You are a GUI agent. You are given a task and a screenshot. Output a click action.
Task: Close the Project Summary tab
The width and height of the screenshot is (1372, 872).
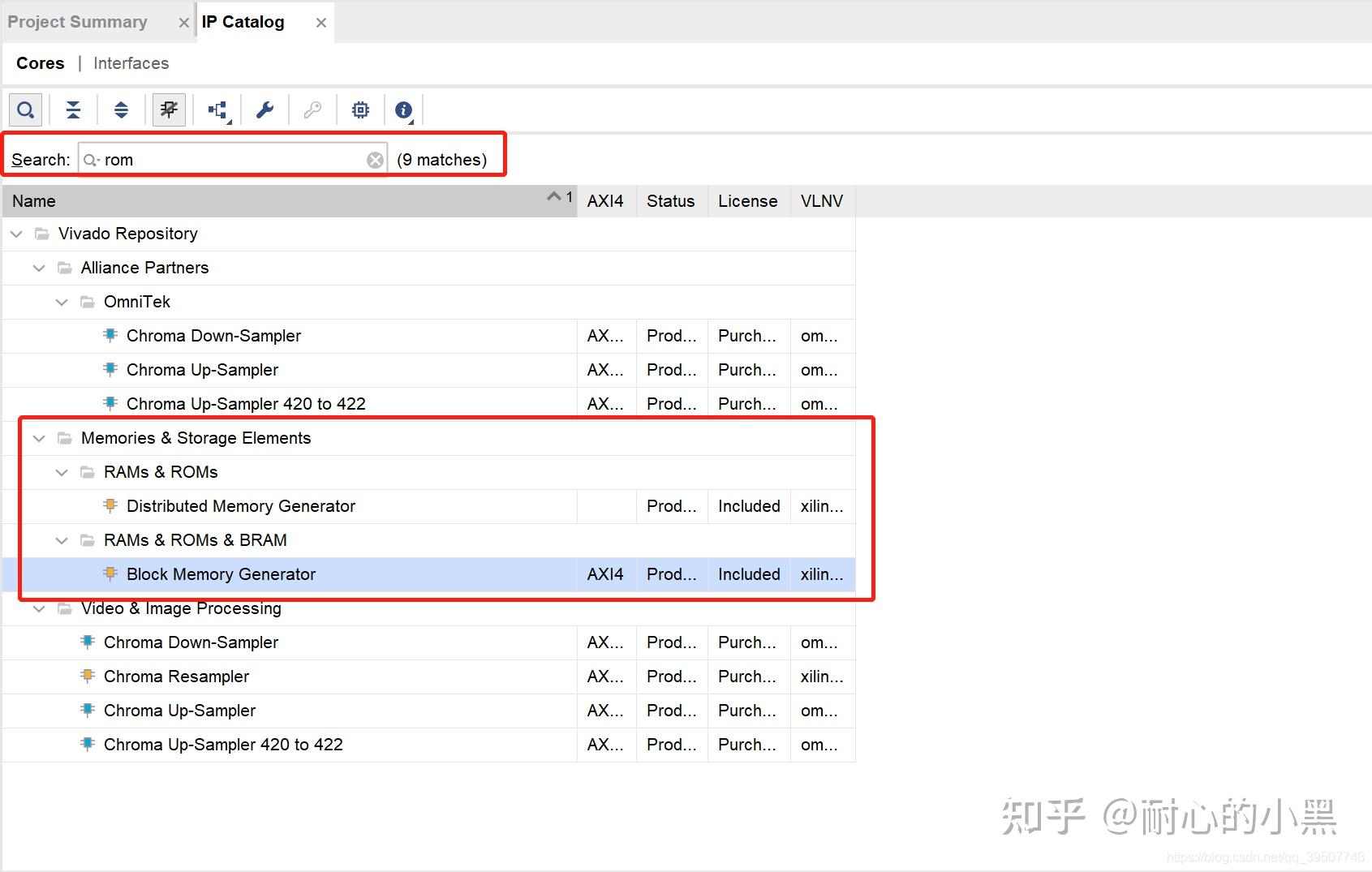pos(183,23)
